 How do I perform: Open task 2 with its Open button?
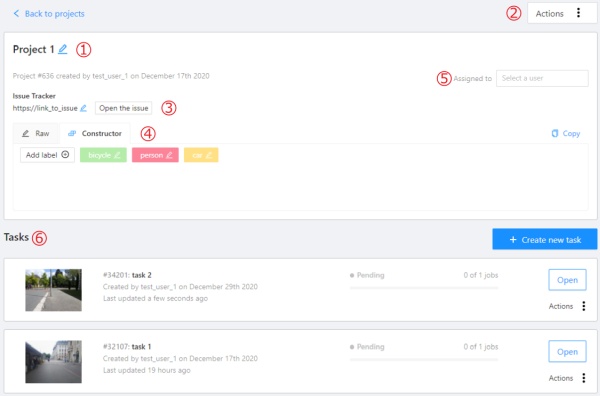pyautogui.click(x=567, y=280)
